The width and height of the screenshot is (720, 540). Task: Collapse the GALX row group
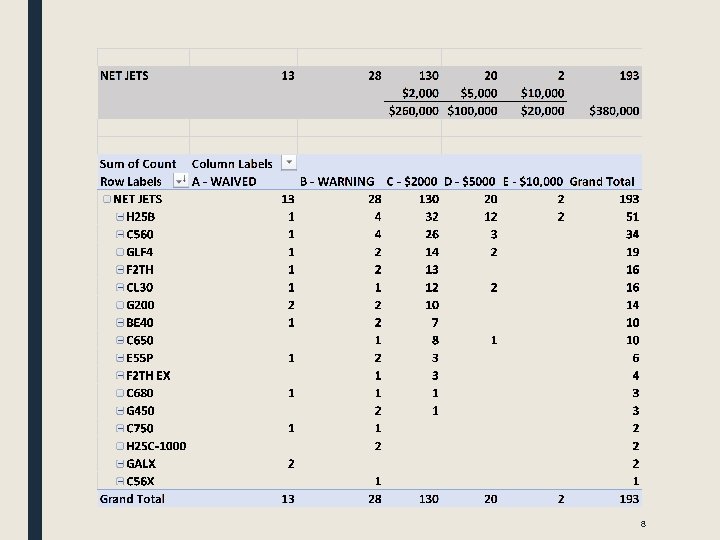pyautogui.click(x=120, y=464)
